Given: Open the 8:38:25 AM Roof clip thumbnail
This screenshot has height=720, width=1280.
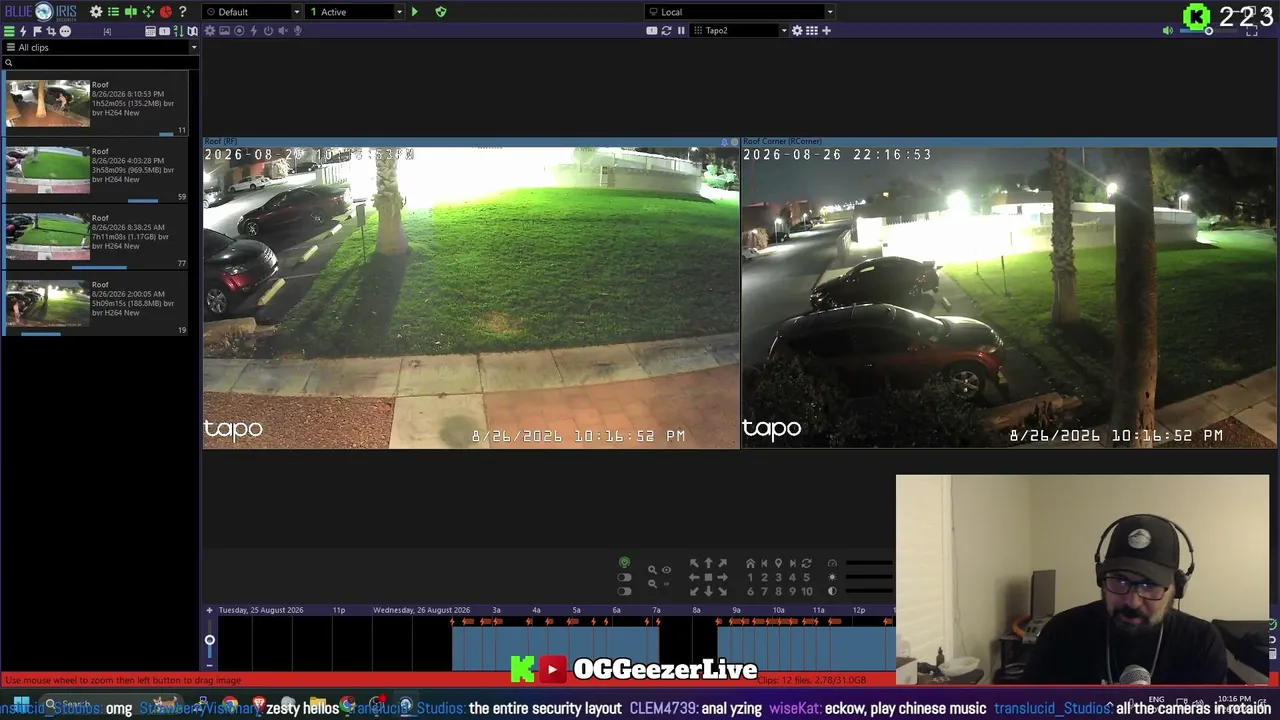Looking at the screenshot, I should tap(48, 236).
